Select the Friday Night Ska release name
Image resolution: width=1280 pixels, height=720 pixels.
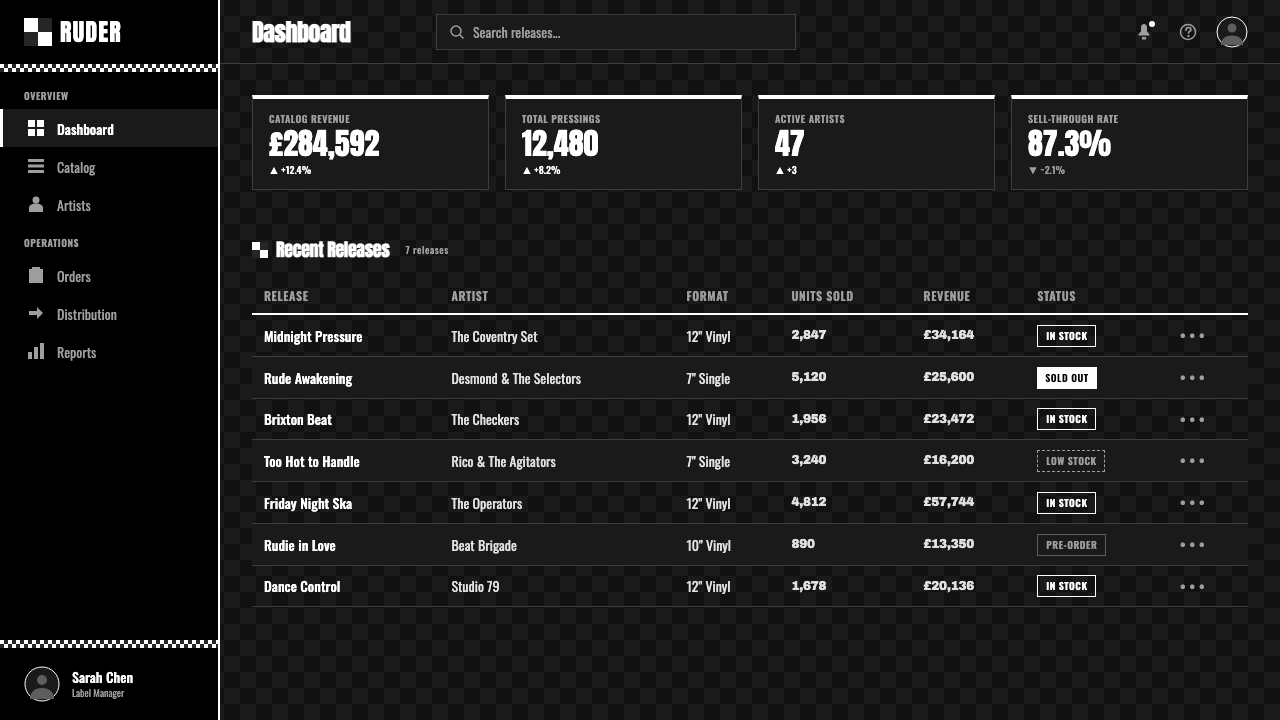(308, 504)
